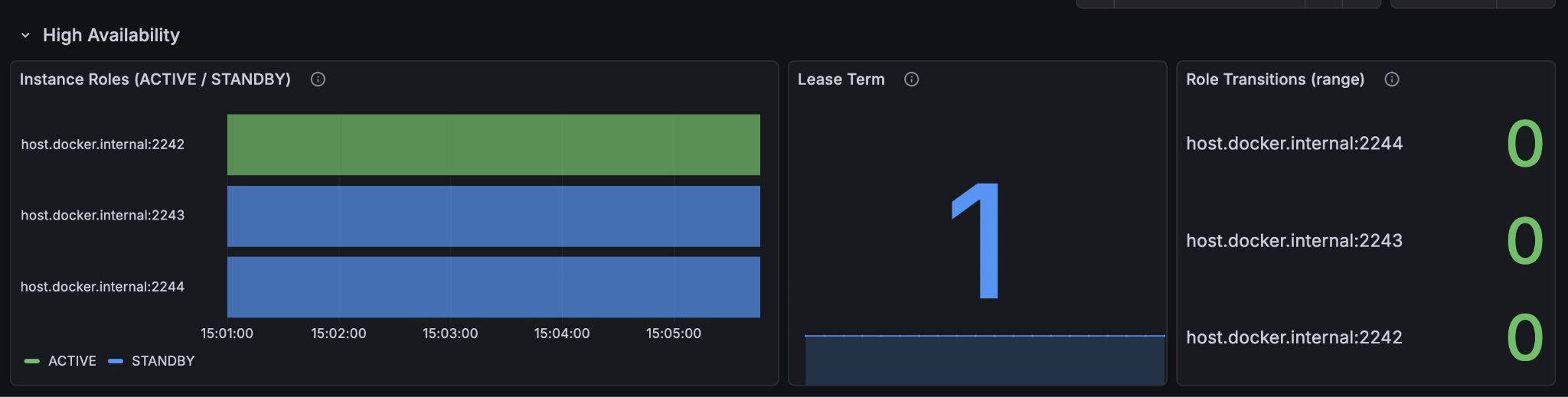Open the High Availability row title
Viewport: 1568px width, 397px height.
point(111,35)
